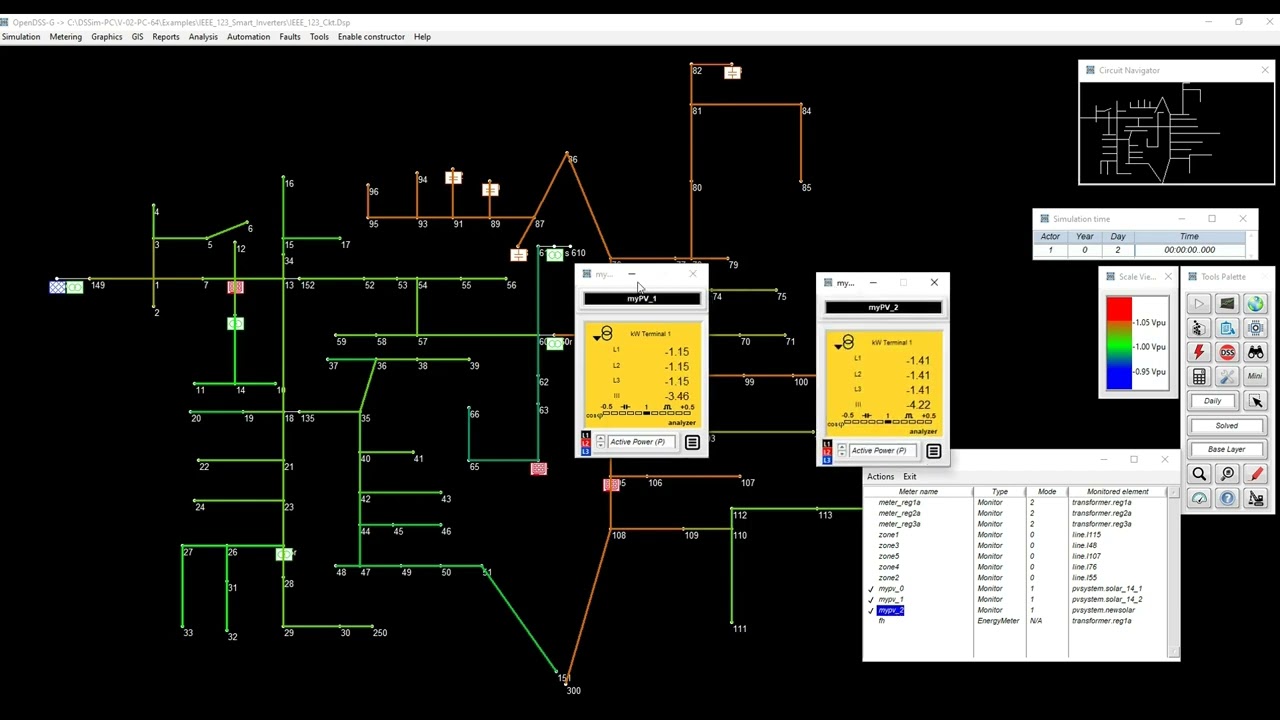Image resolution: width=1280 pixels, height=720 pixels.
Task: Open the plot chart icon in Tools Palette
Action: tap(1227, 304)
